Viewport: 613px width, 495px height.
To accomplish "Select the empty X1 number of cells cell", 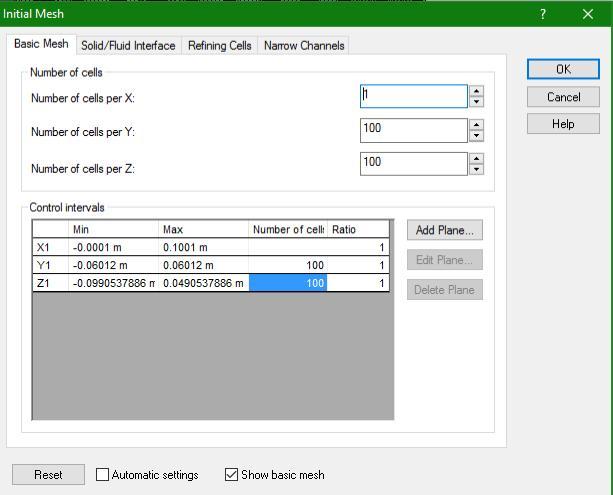I will (288, 247).
